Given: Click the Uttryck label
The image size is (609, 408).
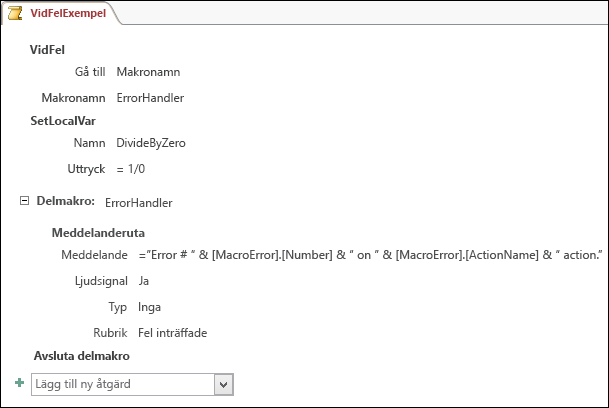Looking at the screenshot, I should pyautogui.click(x=86, y=169).
